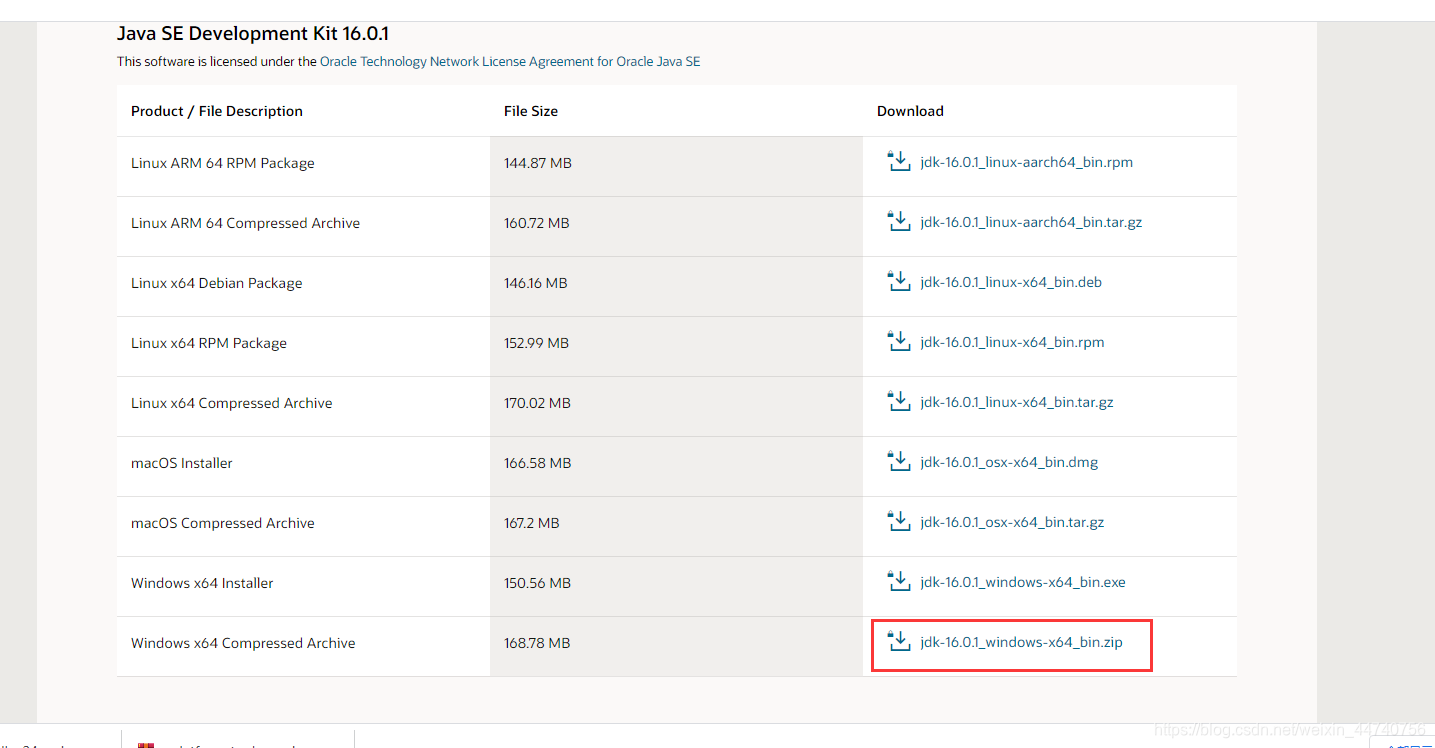Click the 170.02 MB file size cell

(x=676, y=406)
